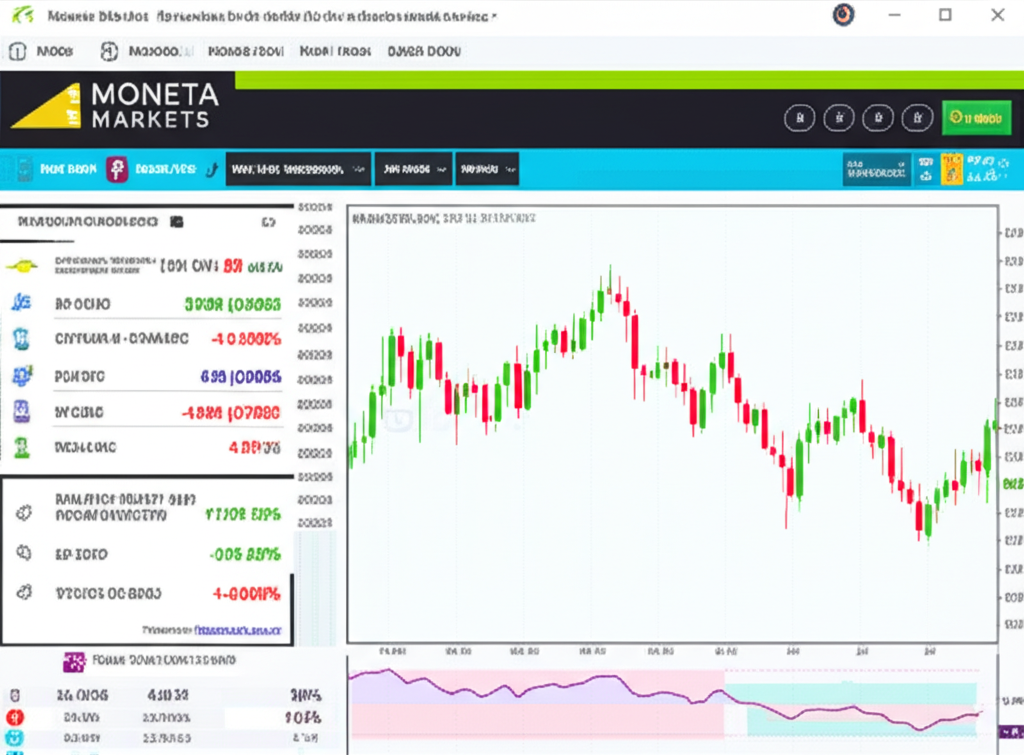Open the rightmost dark dropdown in the cyan toolbar
The width and height of the screenshot is (1024, 755).
(487, 169)
